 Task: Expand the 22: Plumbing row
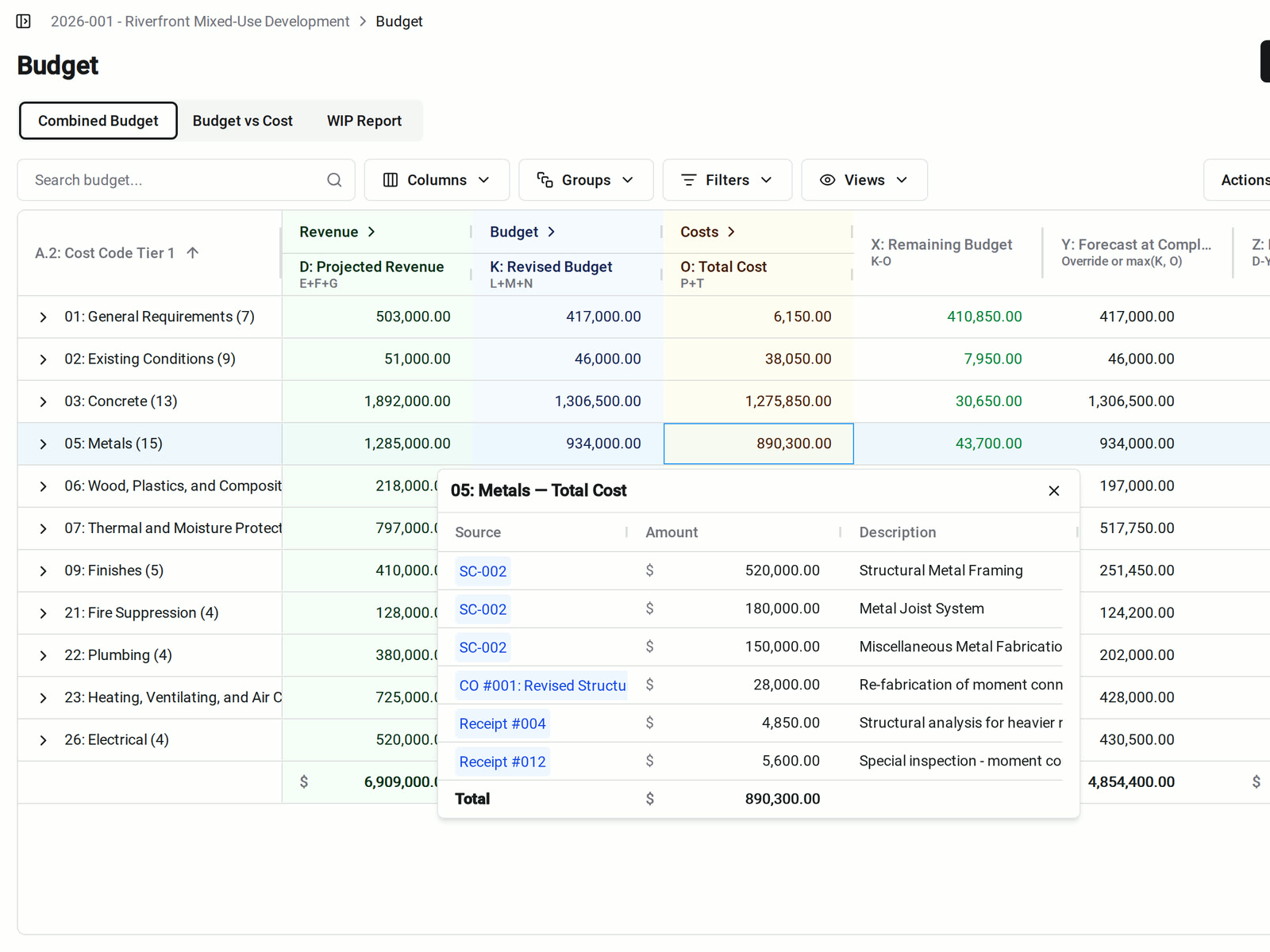coord(43,656)
